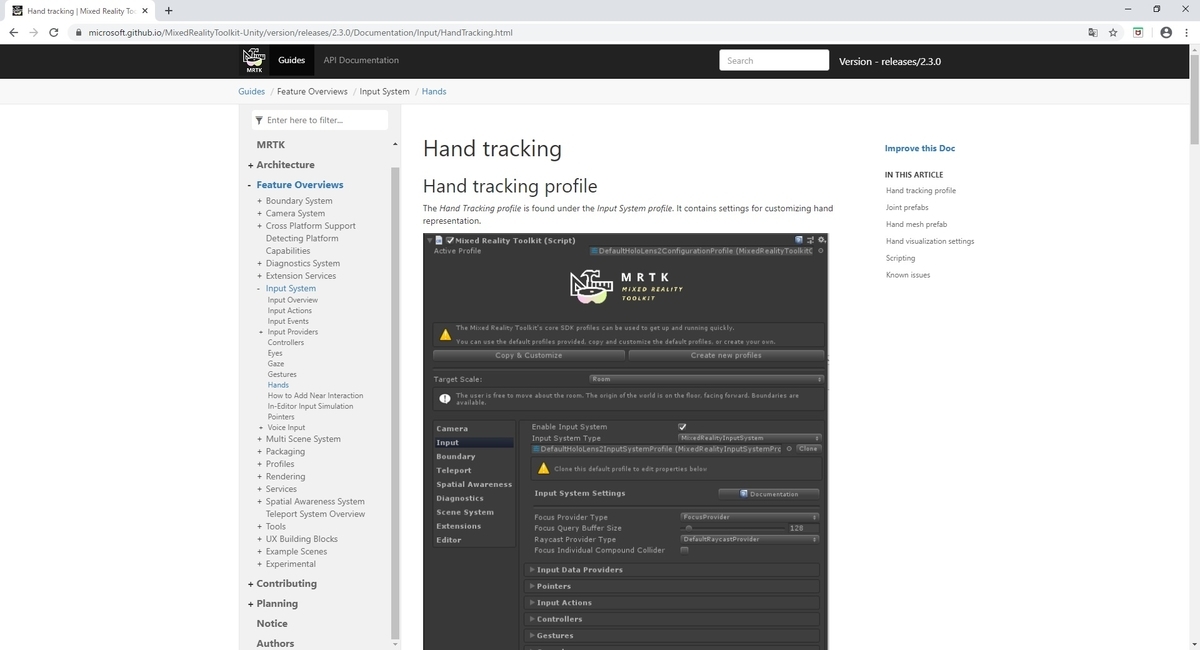Open Input Actions page
Image resolution: width=1200 pixels, height=650 pixels.
tap(290, 311)
